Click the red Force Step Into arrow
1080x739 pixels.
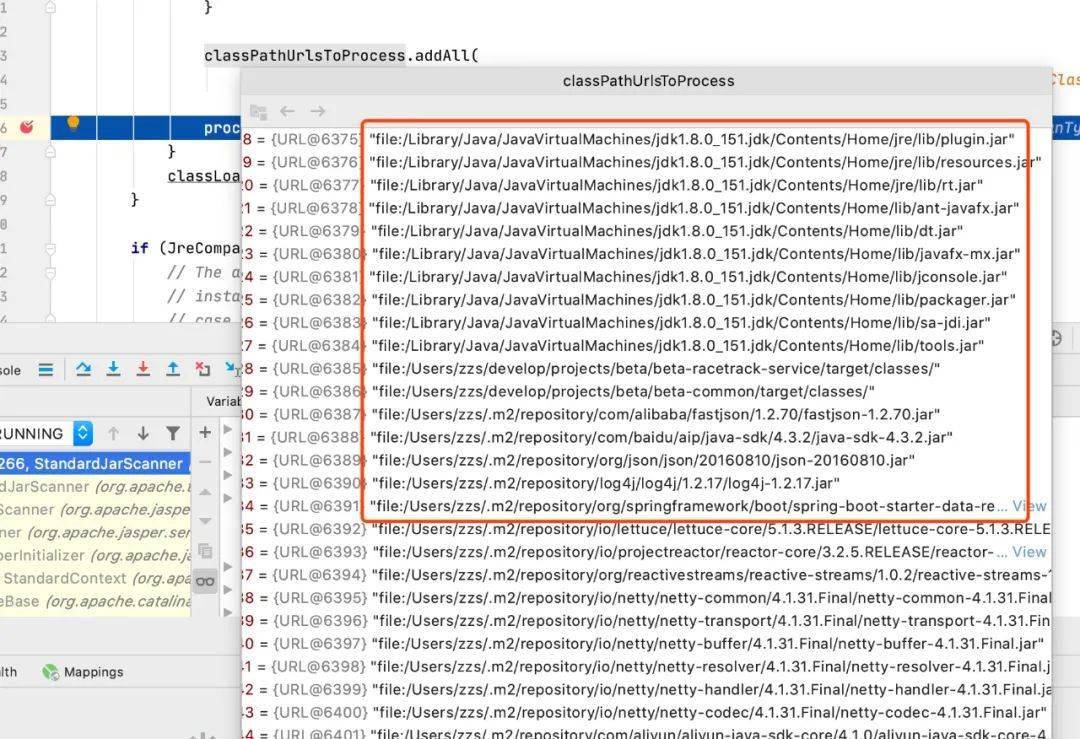(143, 369)
